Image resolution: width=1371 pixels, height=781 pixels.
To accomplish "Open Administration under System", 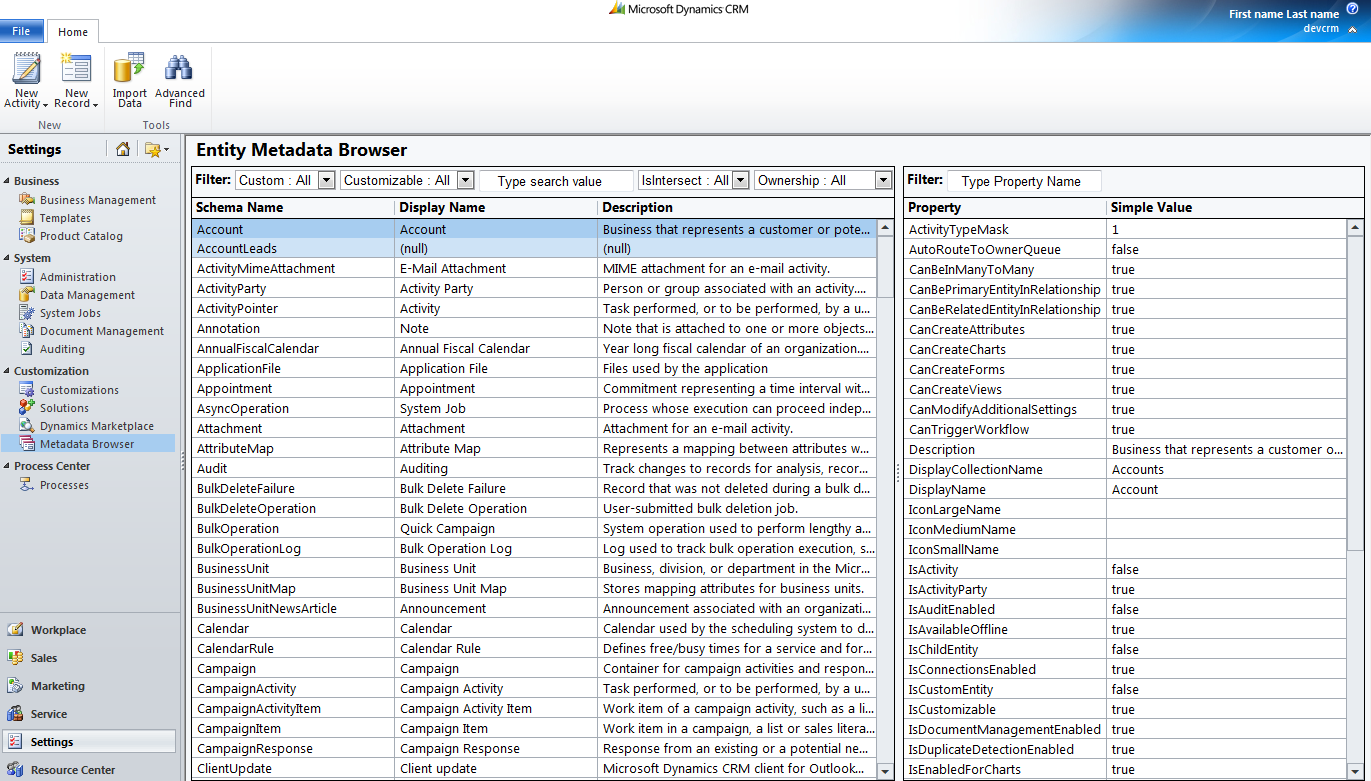I will 77,277.
